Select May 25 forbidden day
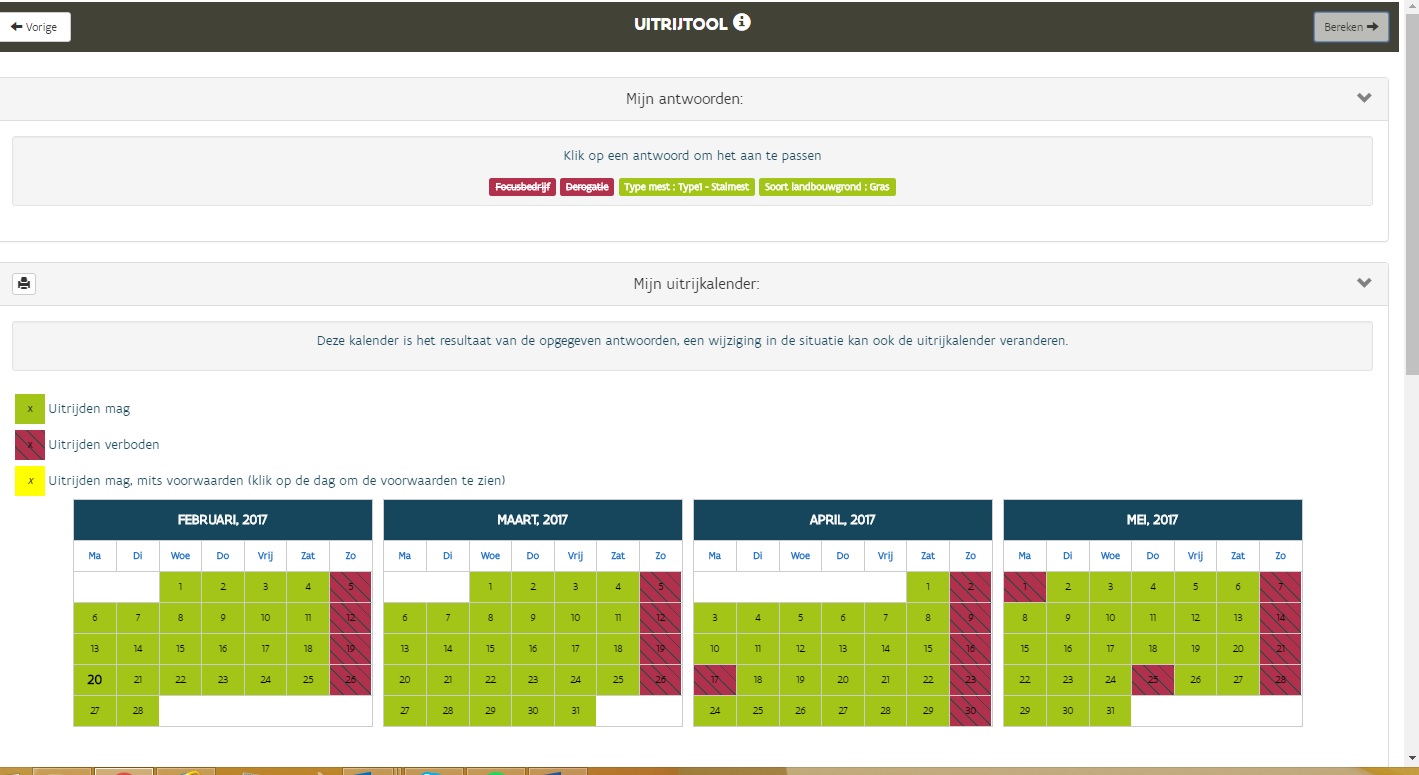The width and height of the screenshot is (1419, 775). (x=1152, y=680)
